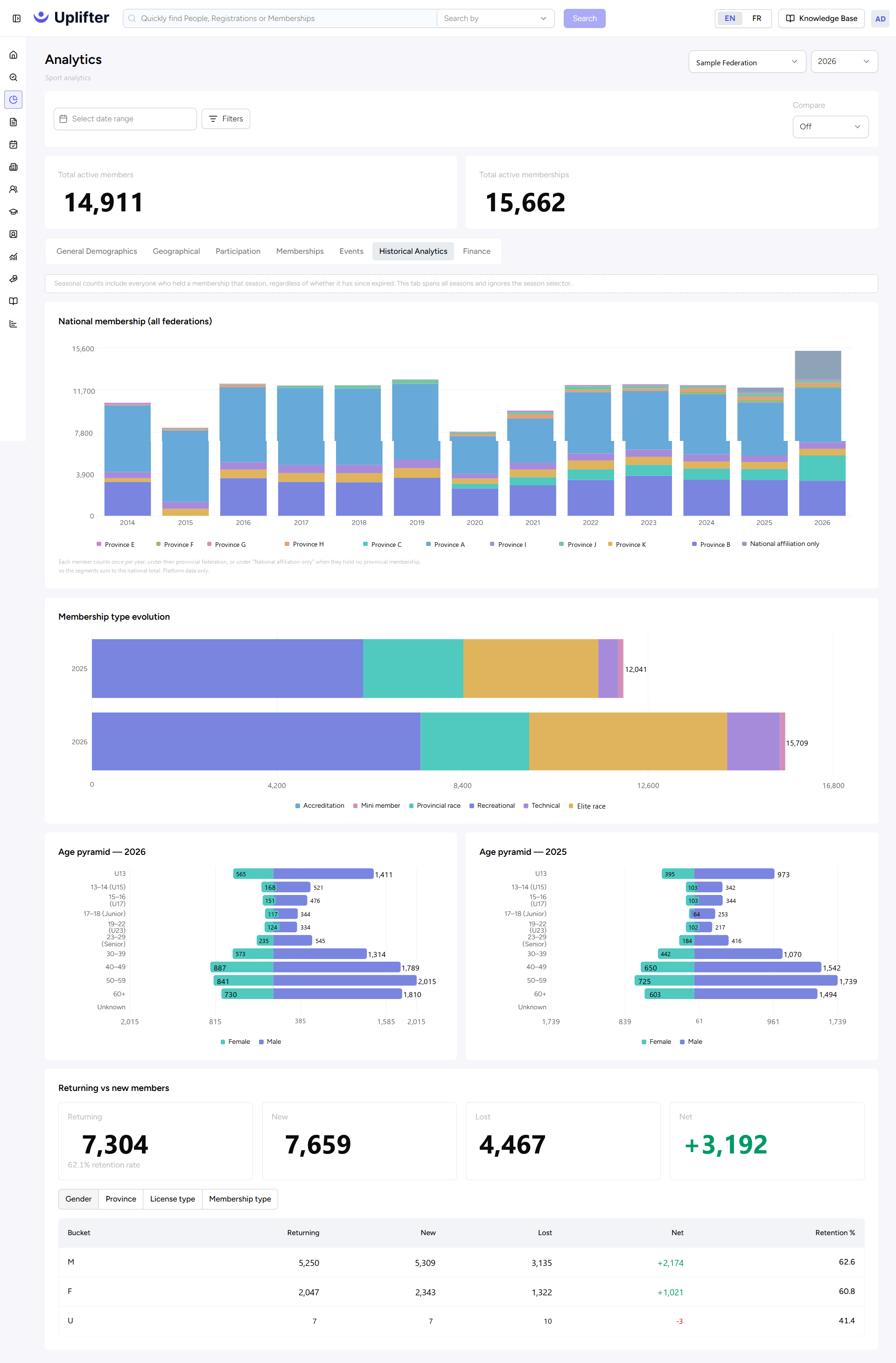
Task: Open the home icon in sidebar
Action: pos(13,55)
